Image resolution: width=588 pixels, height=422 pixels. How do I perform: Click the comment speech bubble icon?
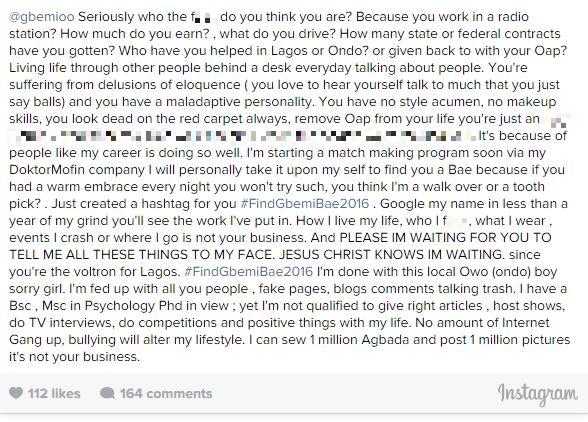107,393
